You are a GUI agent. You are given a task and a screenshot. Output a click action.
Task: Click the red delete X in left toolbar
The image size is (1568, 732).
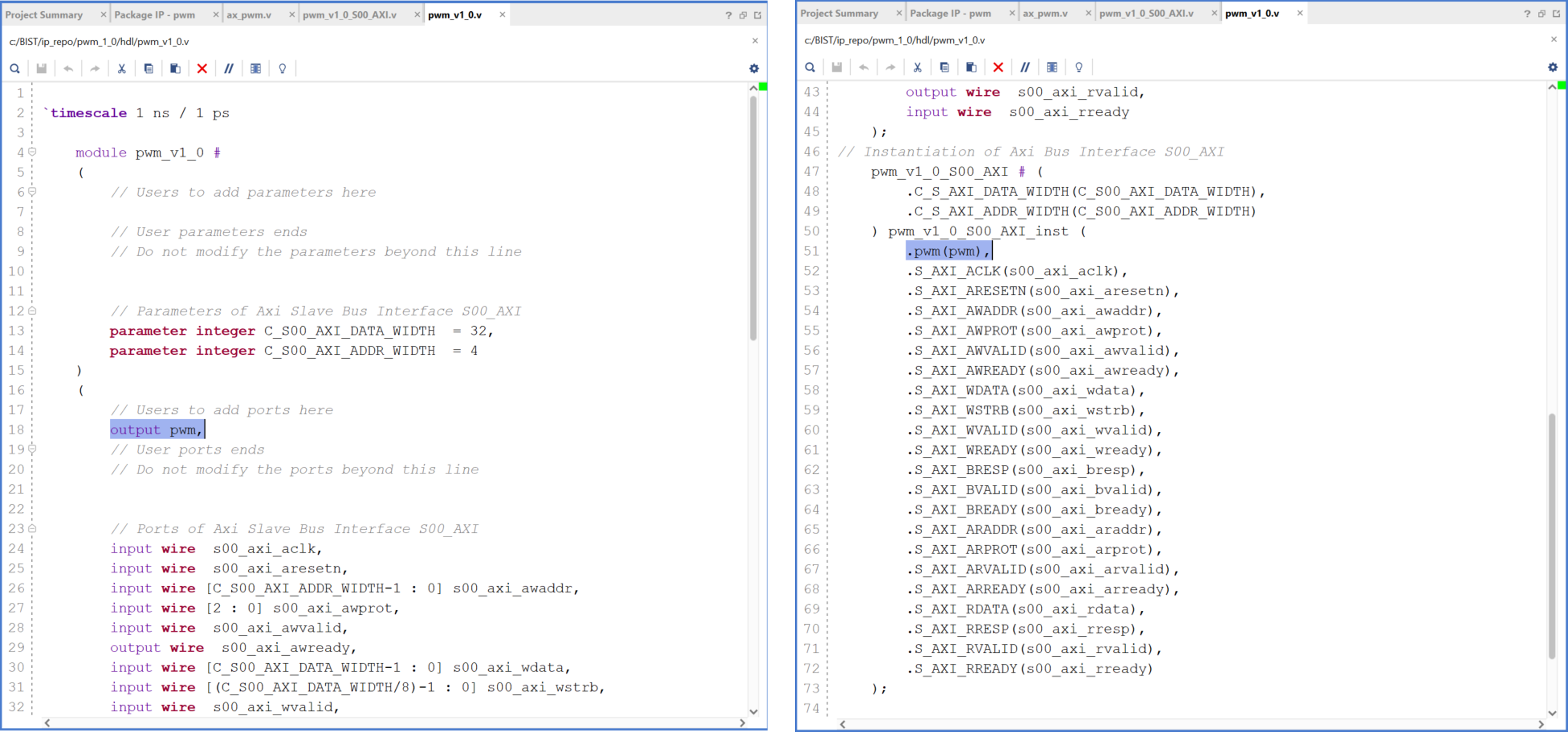pyautogui.click(x=202, y=69)
